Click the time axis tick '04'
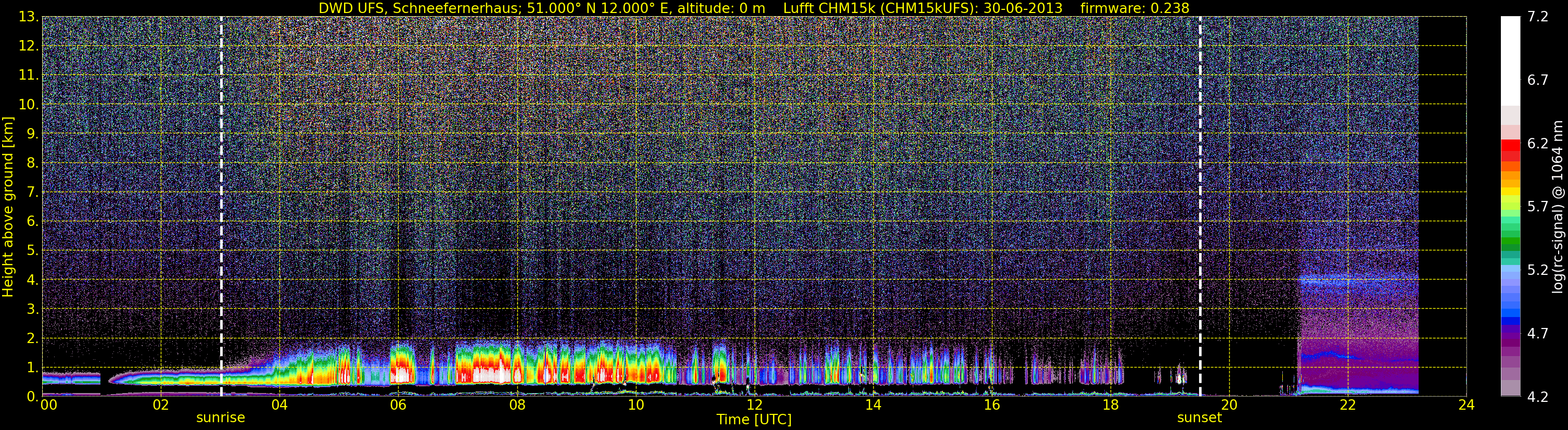The height and width of the screenshot is (430, 1568). tap(279, 406)
